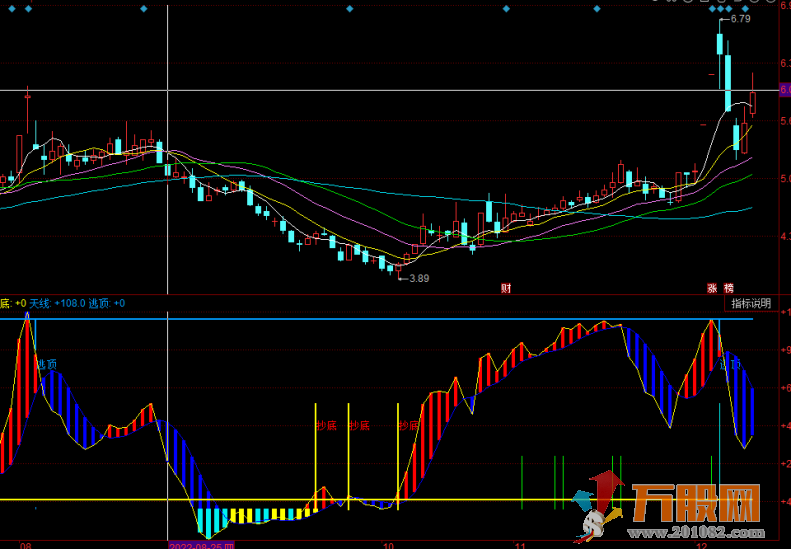Screen dimensions: 791x549
Task: Click the 逃顶 label beside the December peak
Action: pyautogui.click(x=730, y=364)
